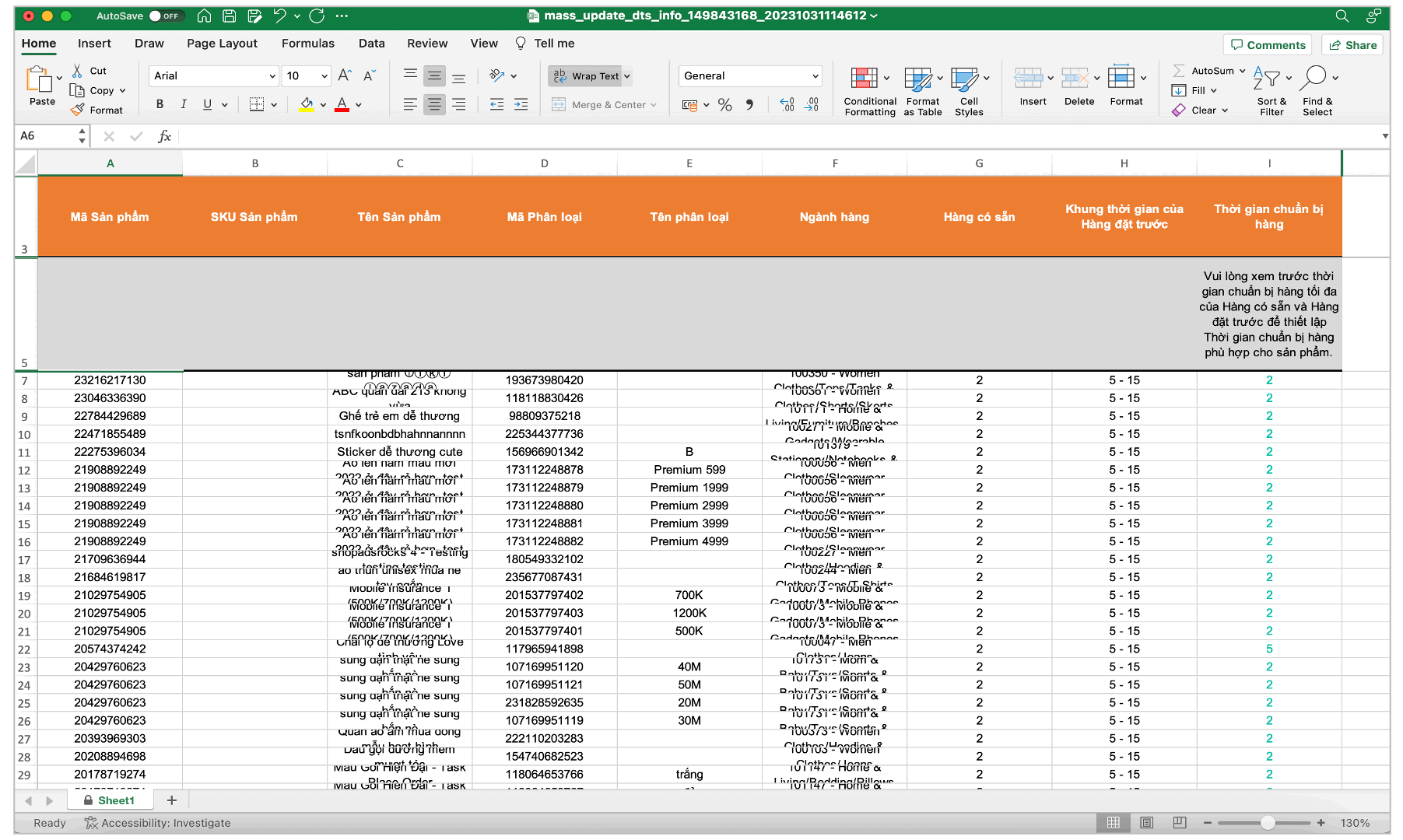The width and height of the screenshot is (1403, 840).
Task: Apply percent style number format
Action: [x=724, y=105]
